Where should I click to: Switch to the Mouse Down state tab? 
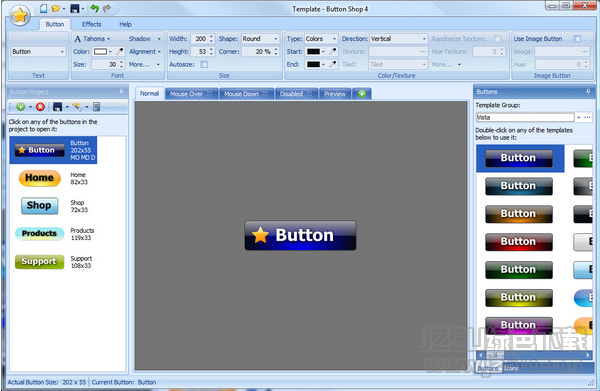tap(246, 94)
